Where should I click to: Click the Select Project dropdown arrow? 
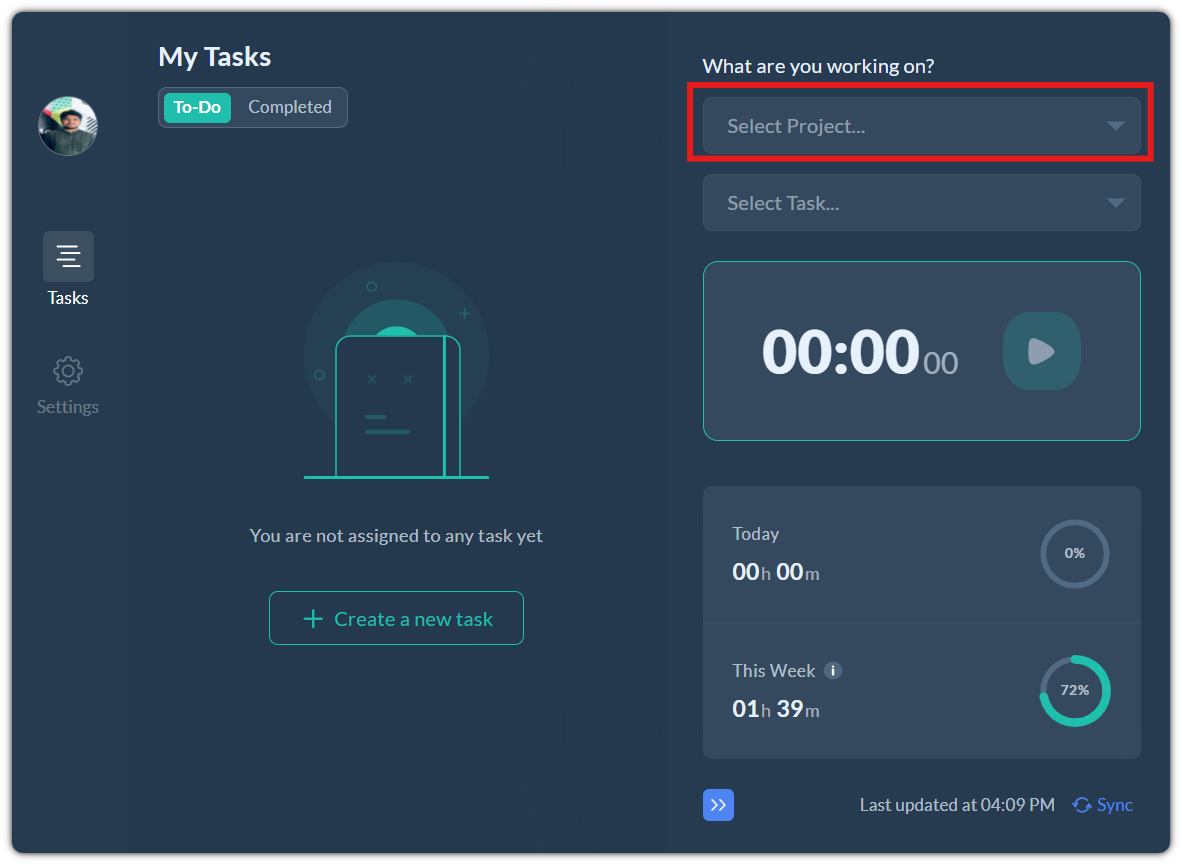(x=1116, y=126)
